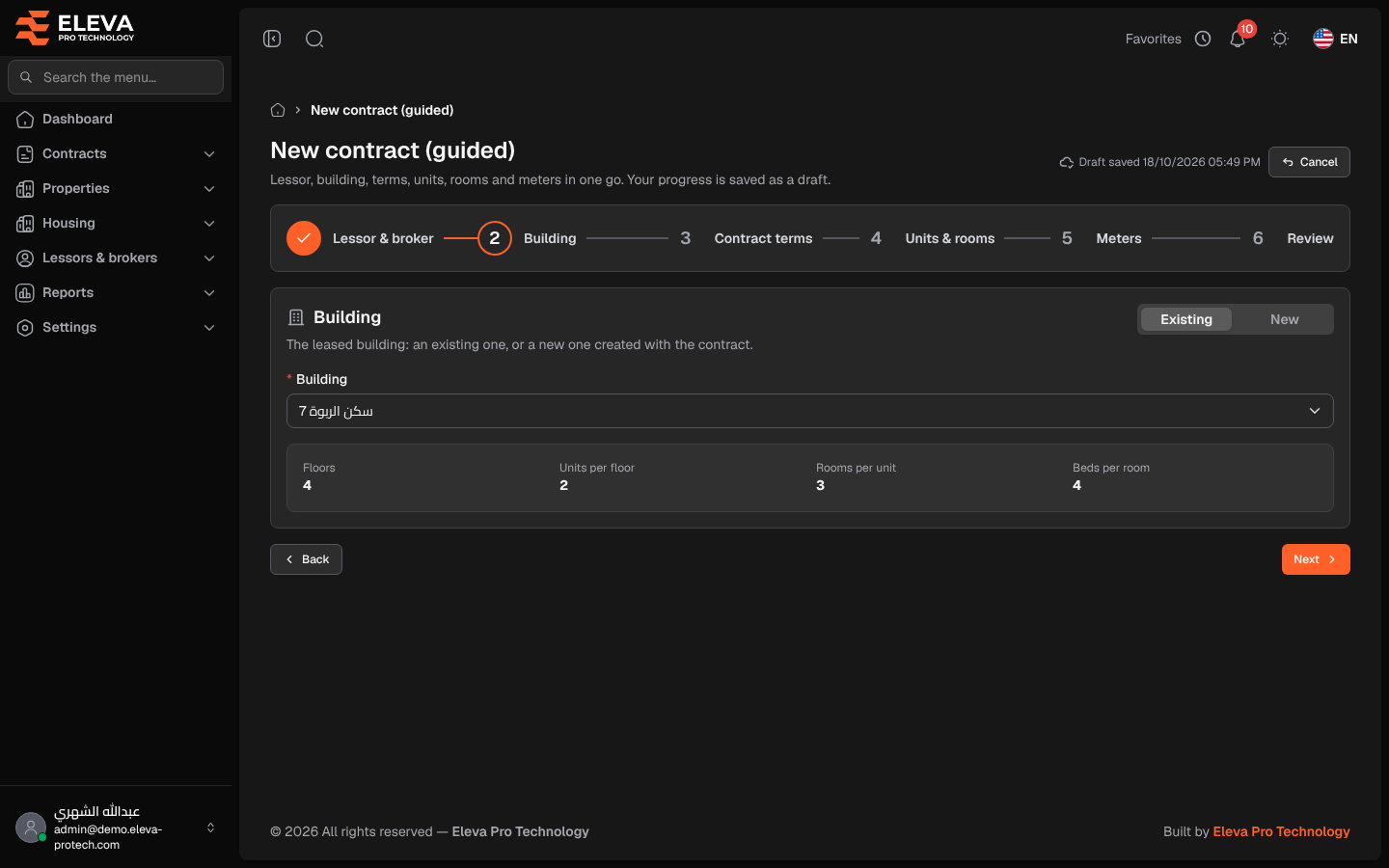1389x868 pixels.
Task: Click the Back button
Action: 306,559
